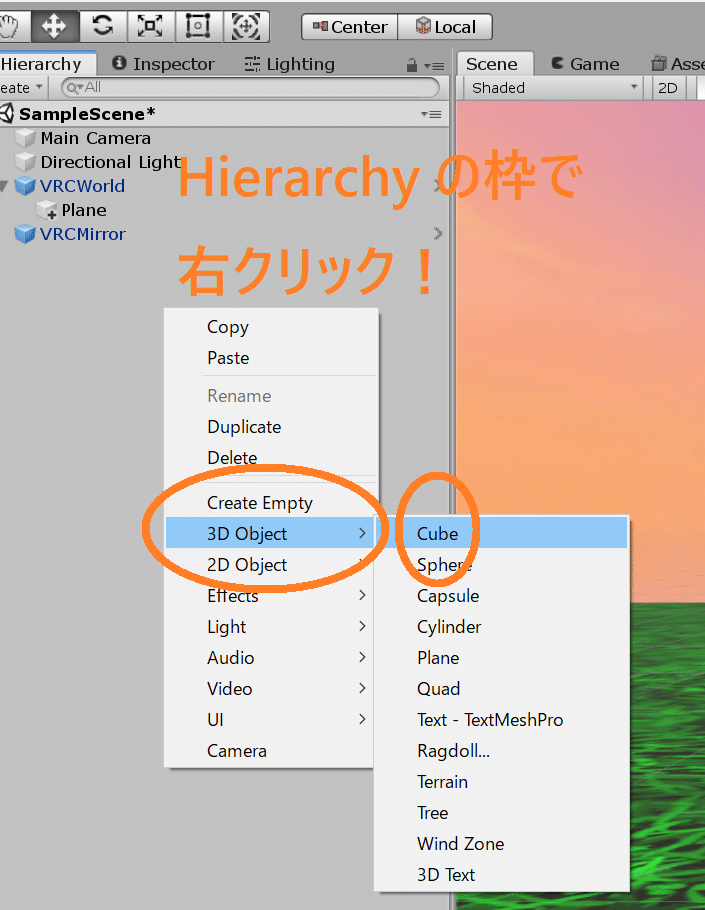
Task: Expand the Light submenu arrow
Action: [x=362, y=626]
